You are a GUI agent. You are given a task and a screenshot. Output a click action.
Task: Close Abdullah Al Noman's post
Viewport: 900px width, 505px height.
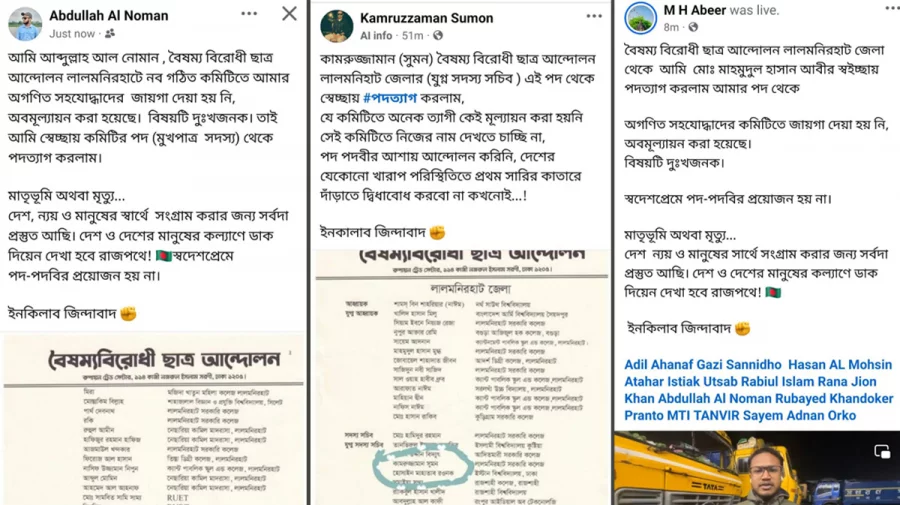click(x=289, y=14)
